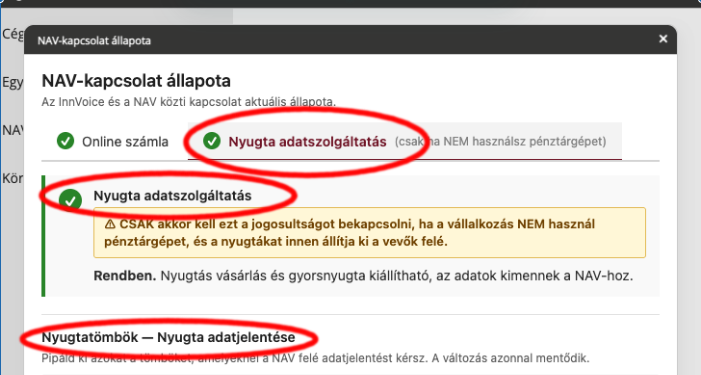Close the NAV-kapcsolat állapota dialog
Image resolution: width=701 pixels, height=375 pixels.
coord(663,39)
